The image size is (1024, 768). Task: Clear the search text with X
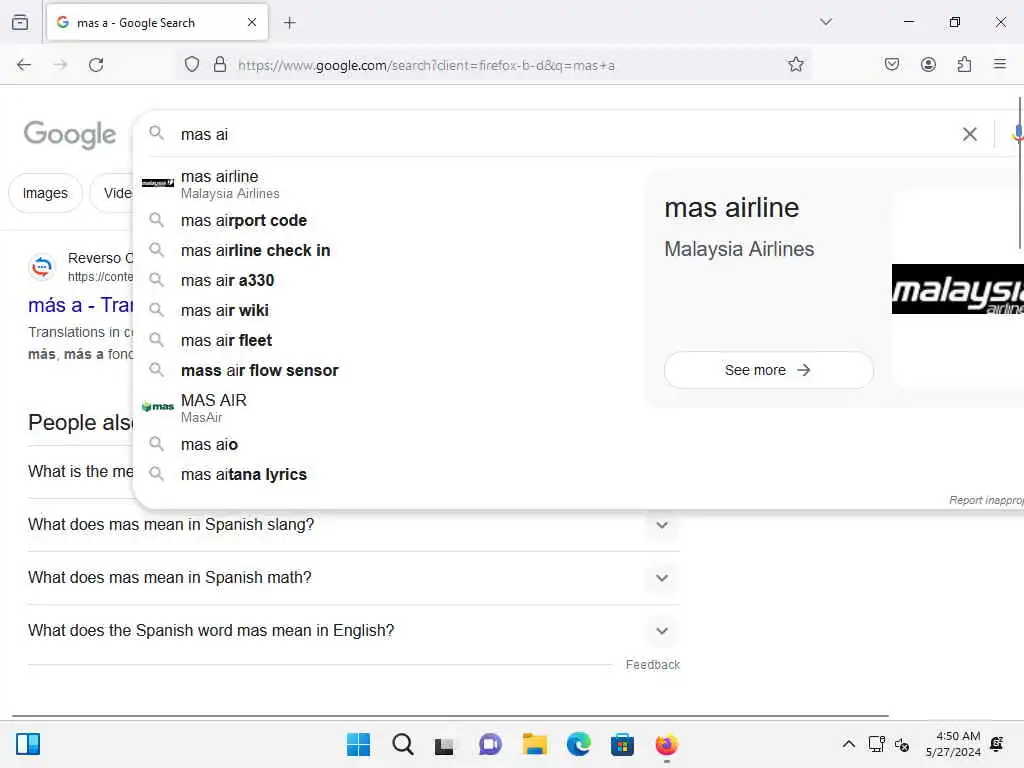970,135
